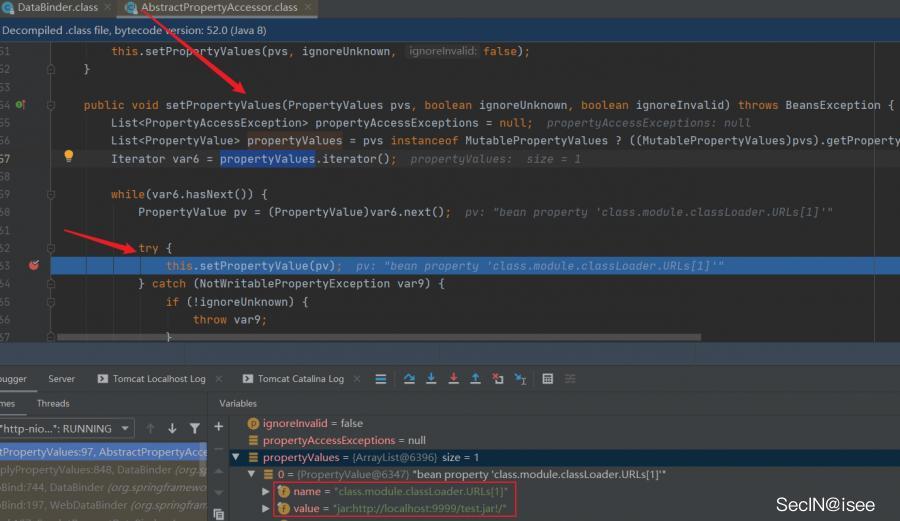Close the AbstractPropertyAccessor.class tab
The height and width of the screenshot is (521, 900).
coord(308,7)
